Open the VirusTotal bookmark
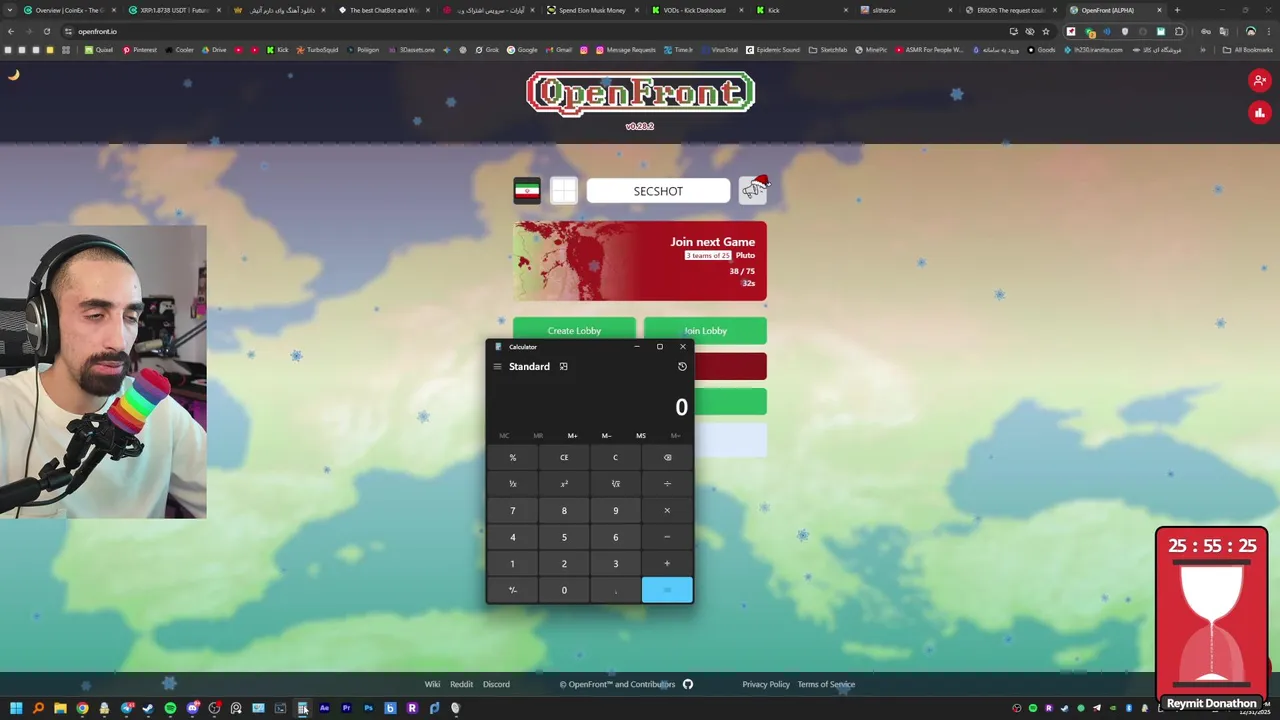 (x=722, y=50)
